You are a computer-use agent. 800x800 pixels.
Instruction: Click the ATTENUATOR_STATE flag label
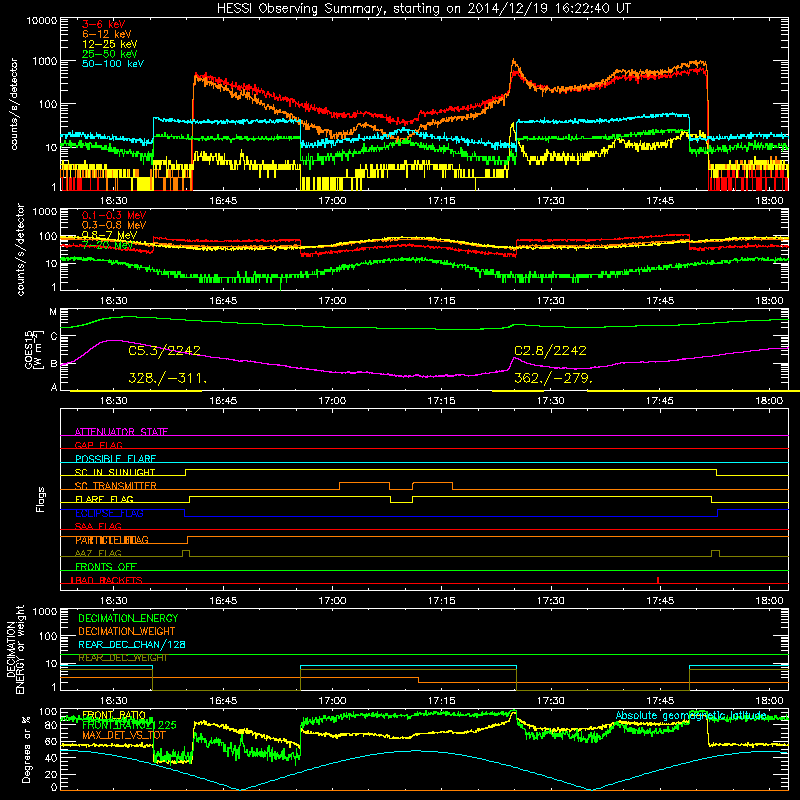(121, 432)
